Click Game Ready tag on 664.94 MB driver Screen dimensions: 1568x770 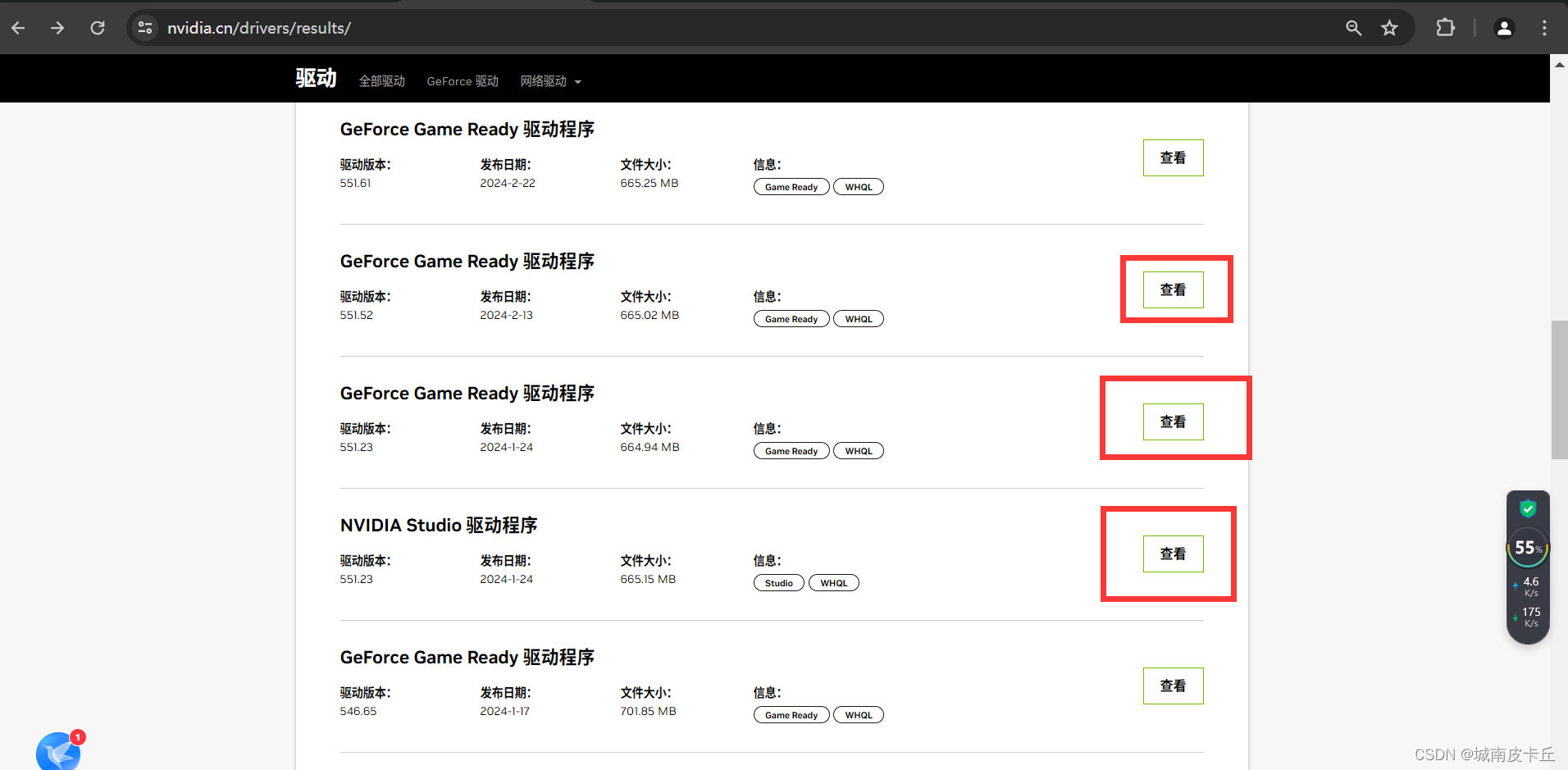pyautogui.click(x=791, y=451)
